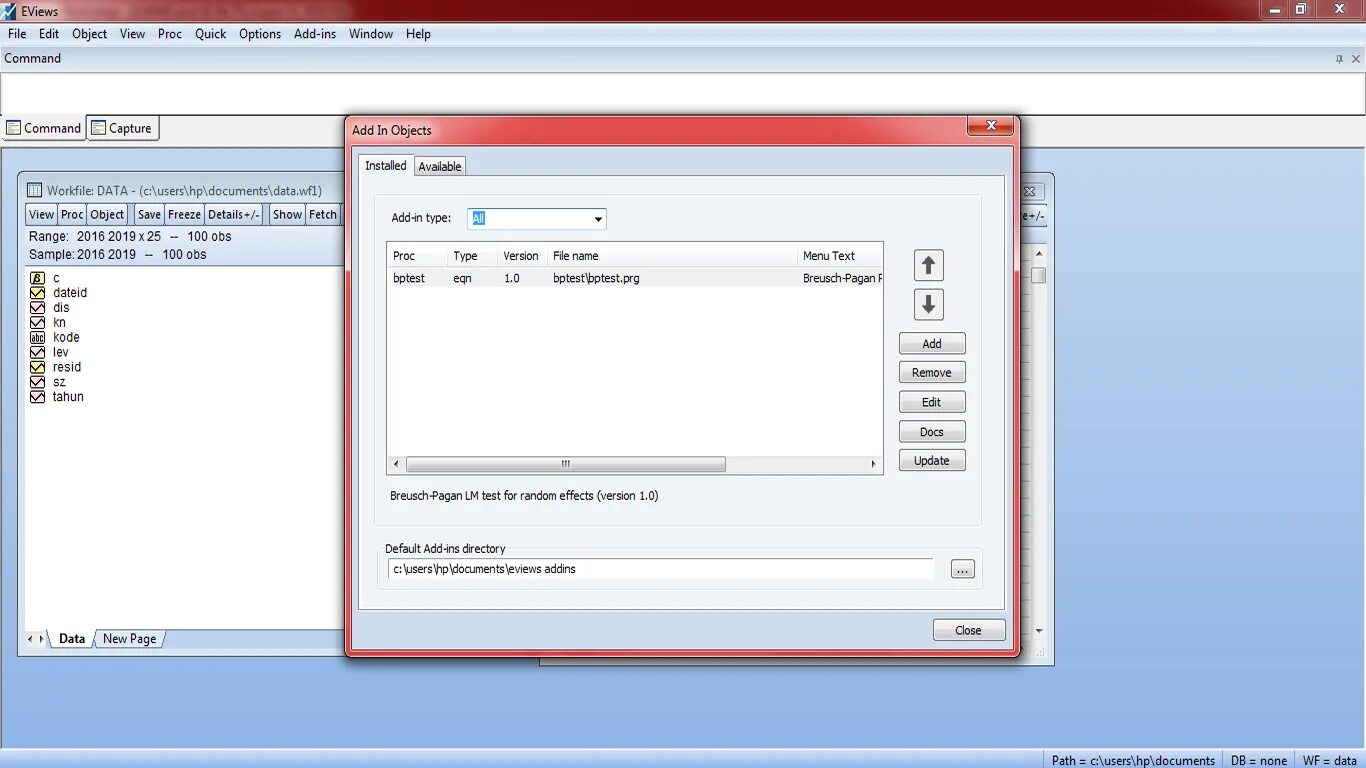Click the File name column header
1366x768 pixels.
pos(671,256)
